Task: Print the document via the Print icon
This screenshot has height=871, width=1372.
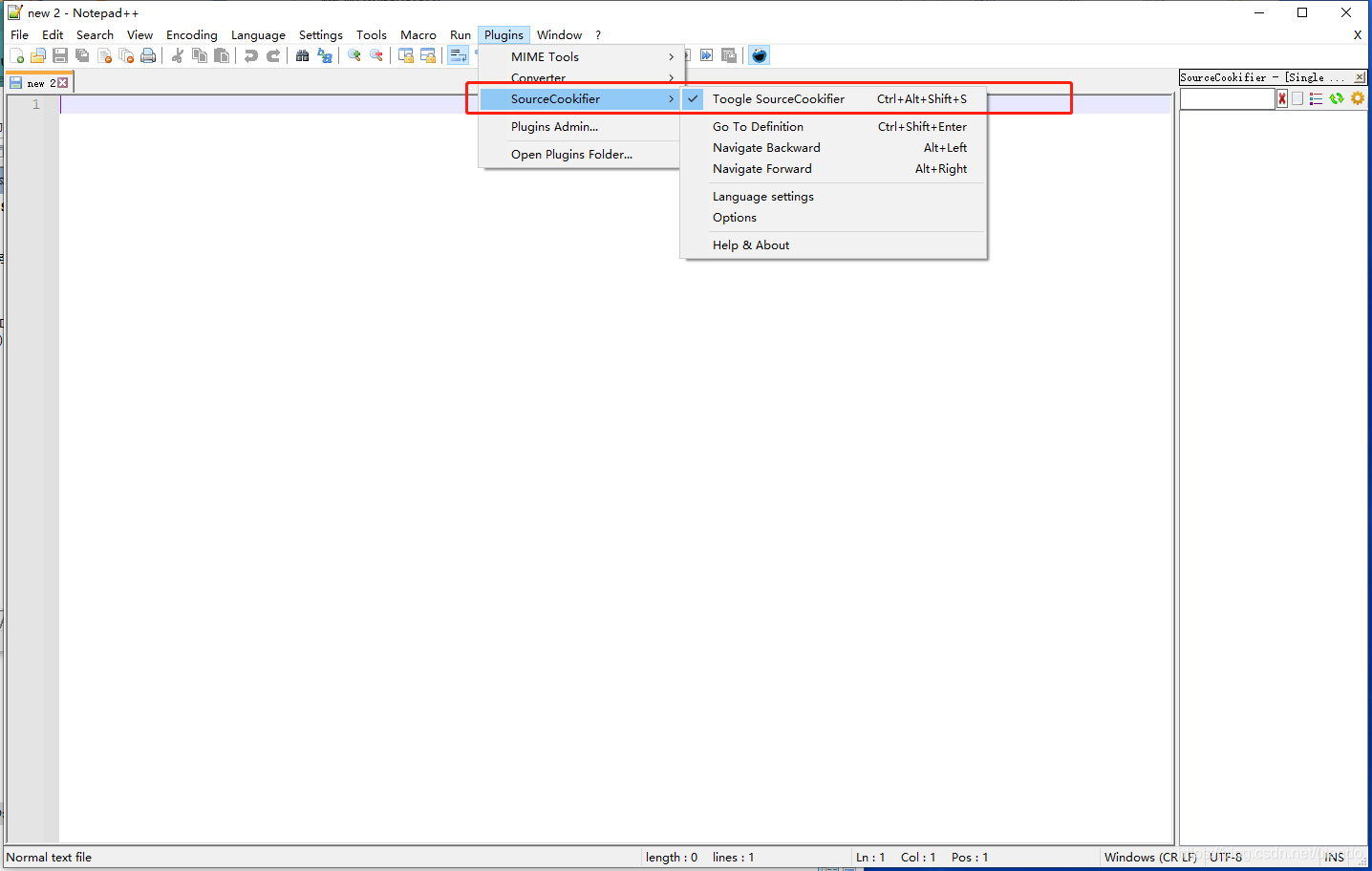Action: tap(148, 55)
